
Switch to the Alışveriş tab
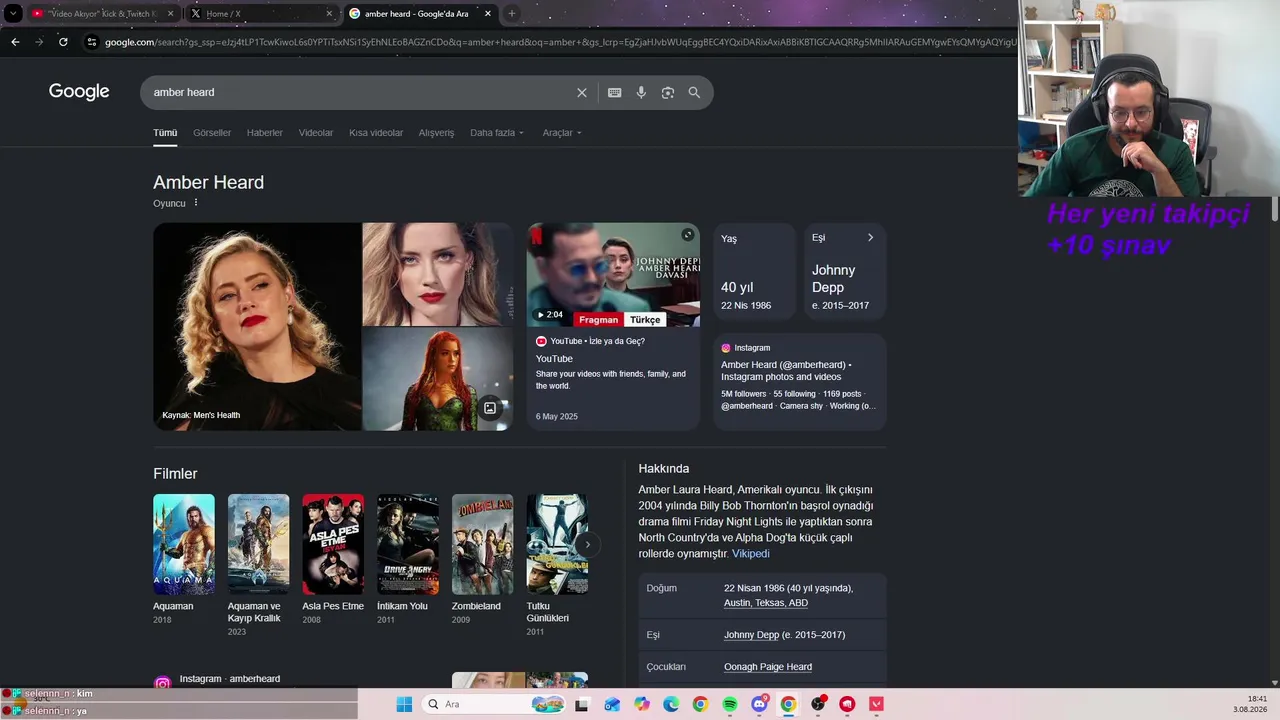point(436,133)
